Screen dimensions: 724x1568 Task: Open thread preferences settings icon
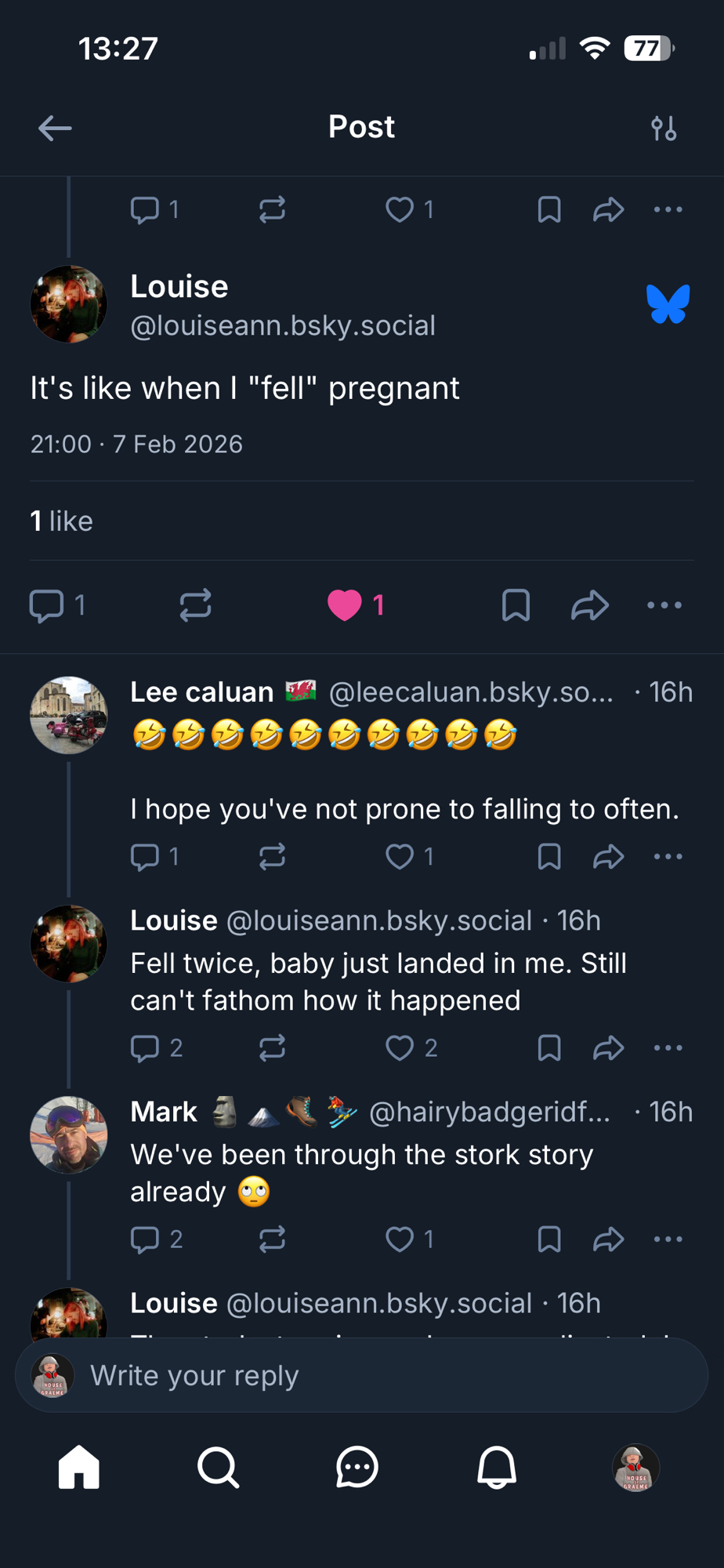tap(664, 128)
